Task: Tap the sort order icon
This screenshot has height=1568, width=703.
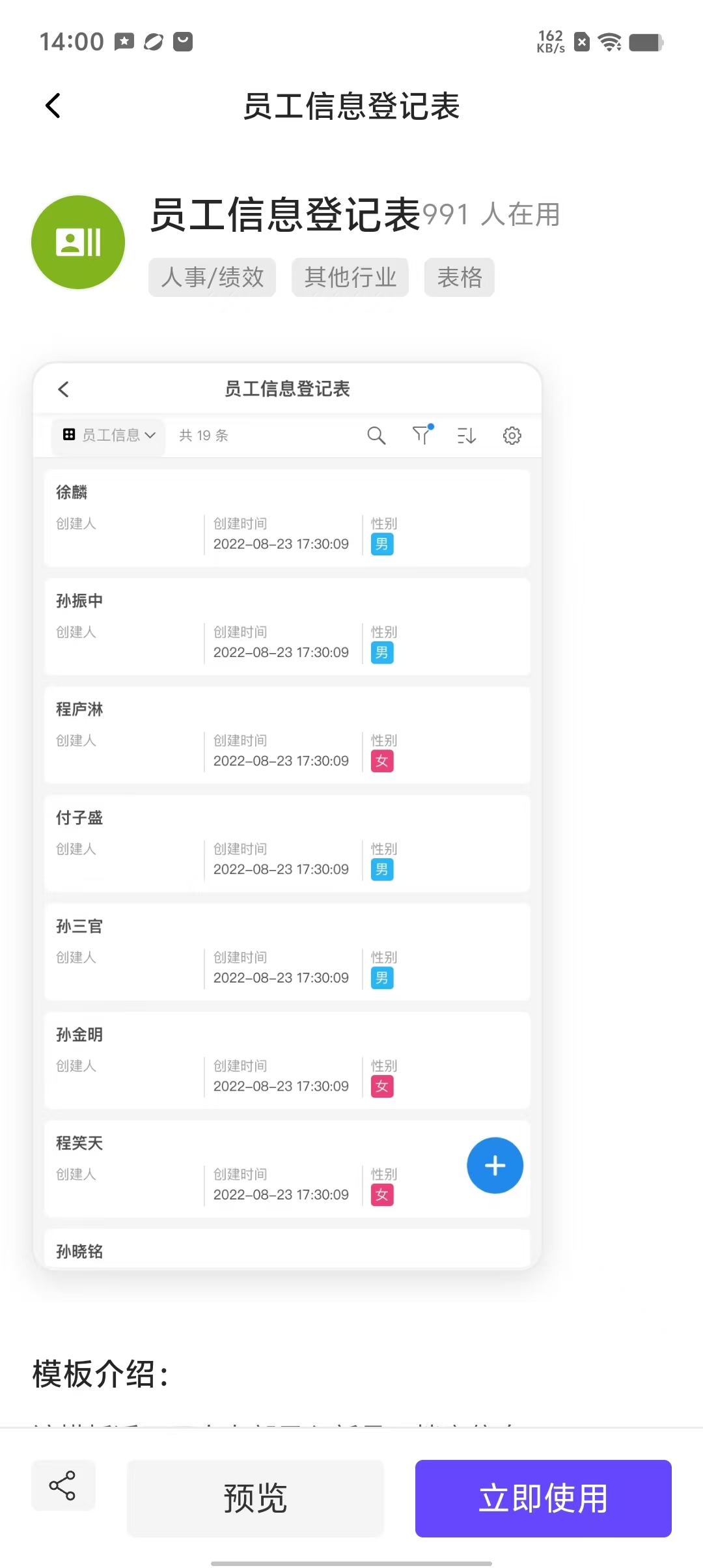Action: pyautogui.click(x=467, y=436)
